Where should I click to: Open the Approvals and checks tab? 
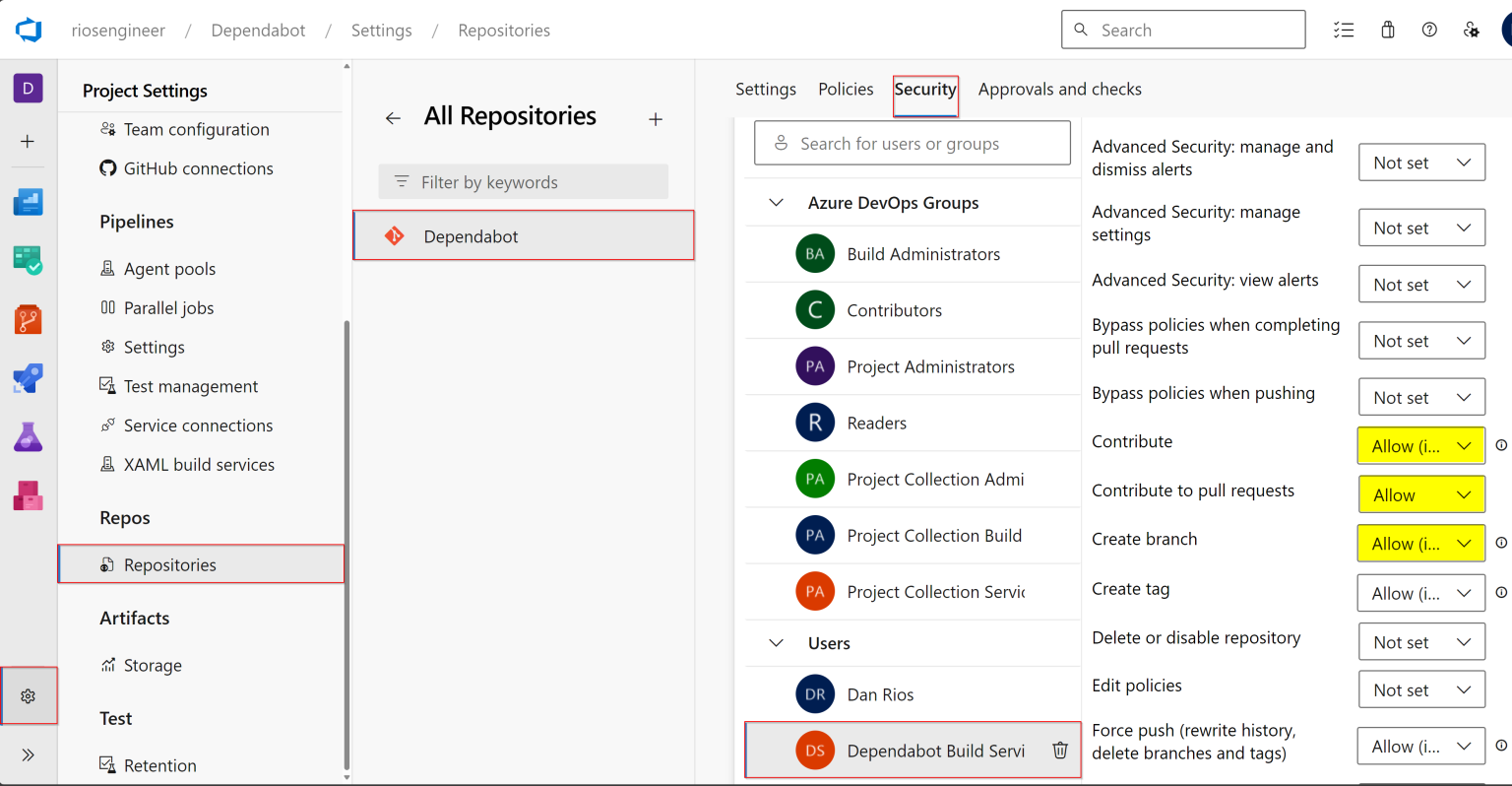pyautogui.click(x=1059, y=89)
